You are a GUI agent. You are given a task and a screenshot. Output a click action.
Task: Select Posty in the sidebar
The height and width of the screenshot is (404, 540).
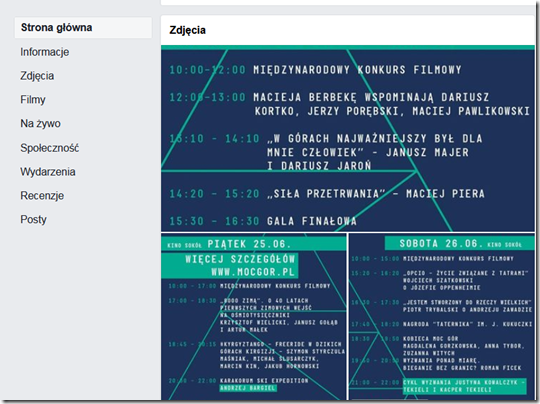tap(33, 219)
